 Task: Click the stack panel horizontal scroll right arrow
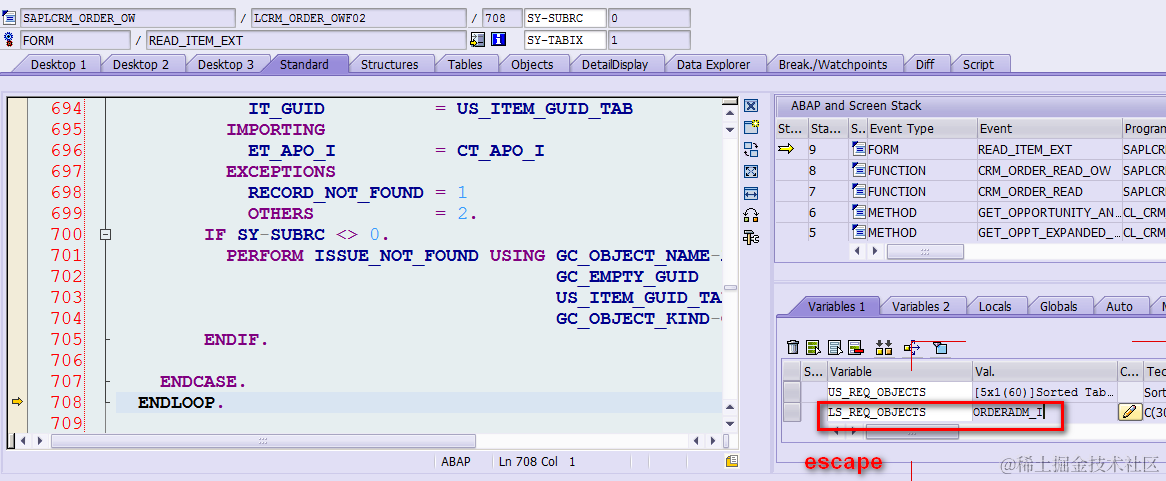tap(874, 251)
